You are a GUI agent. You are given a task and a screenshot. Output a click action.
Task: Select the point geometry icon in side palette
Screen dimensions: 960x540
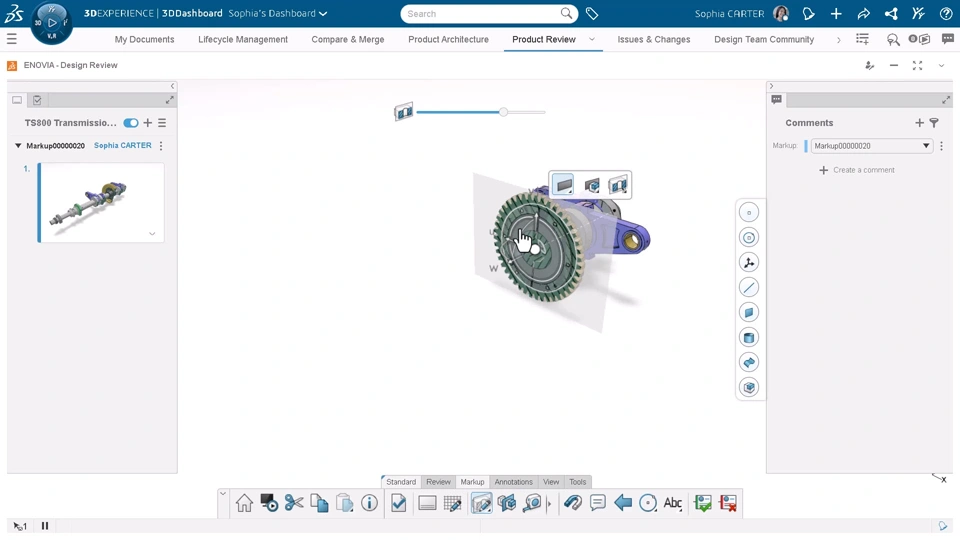pos(749,212)
